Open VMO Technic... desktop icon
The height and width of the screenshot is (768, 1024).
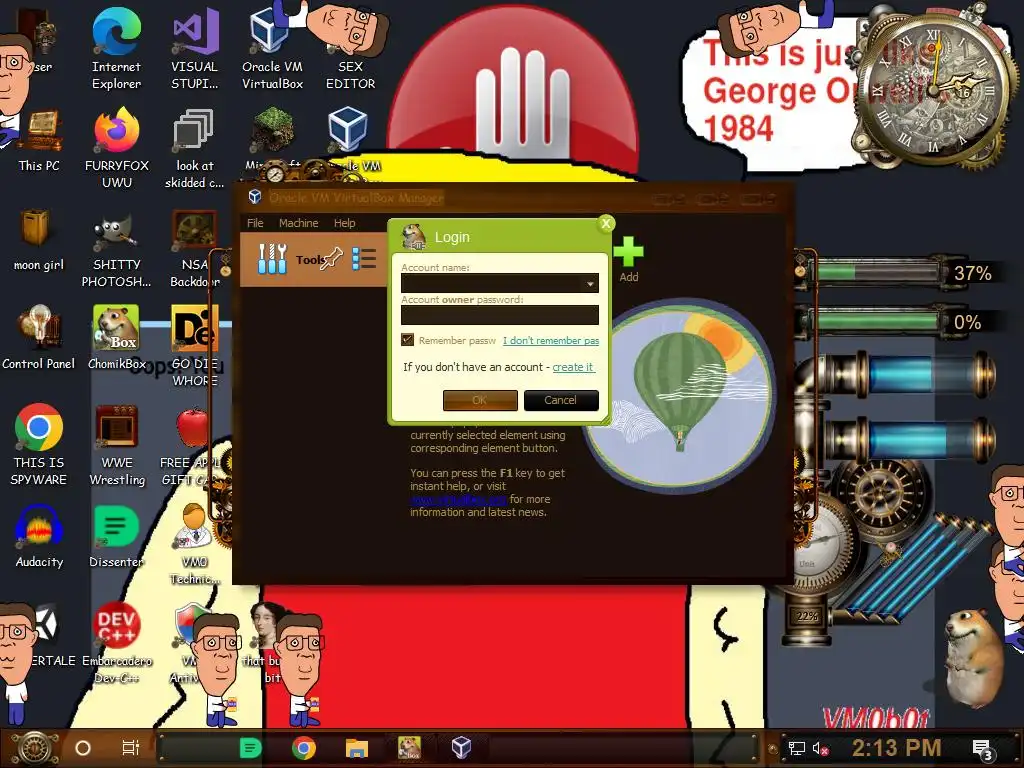(x=195, y=545)
